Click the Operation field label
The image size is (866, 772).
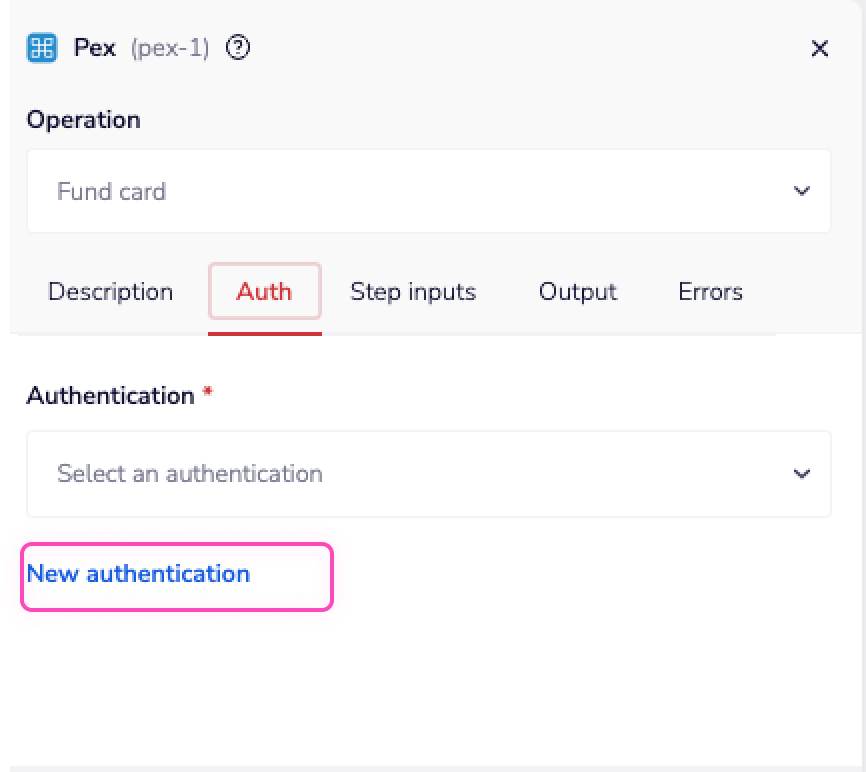(x=83, y=120)
